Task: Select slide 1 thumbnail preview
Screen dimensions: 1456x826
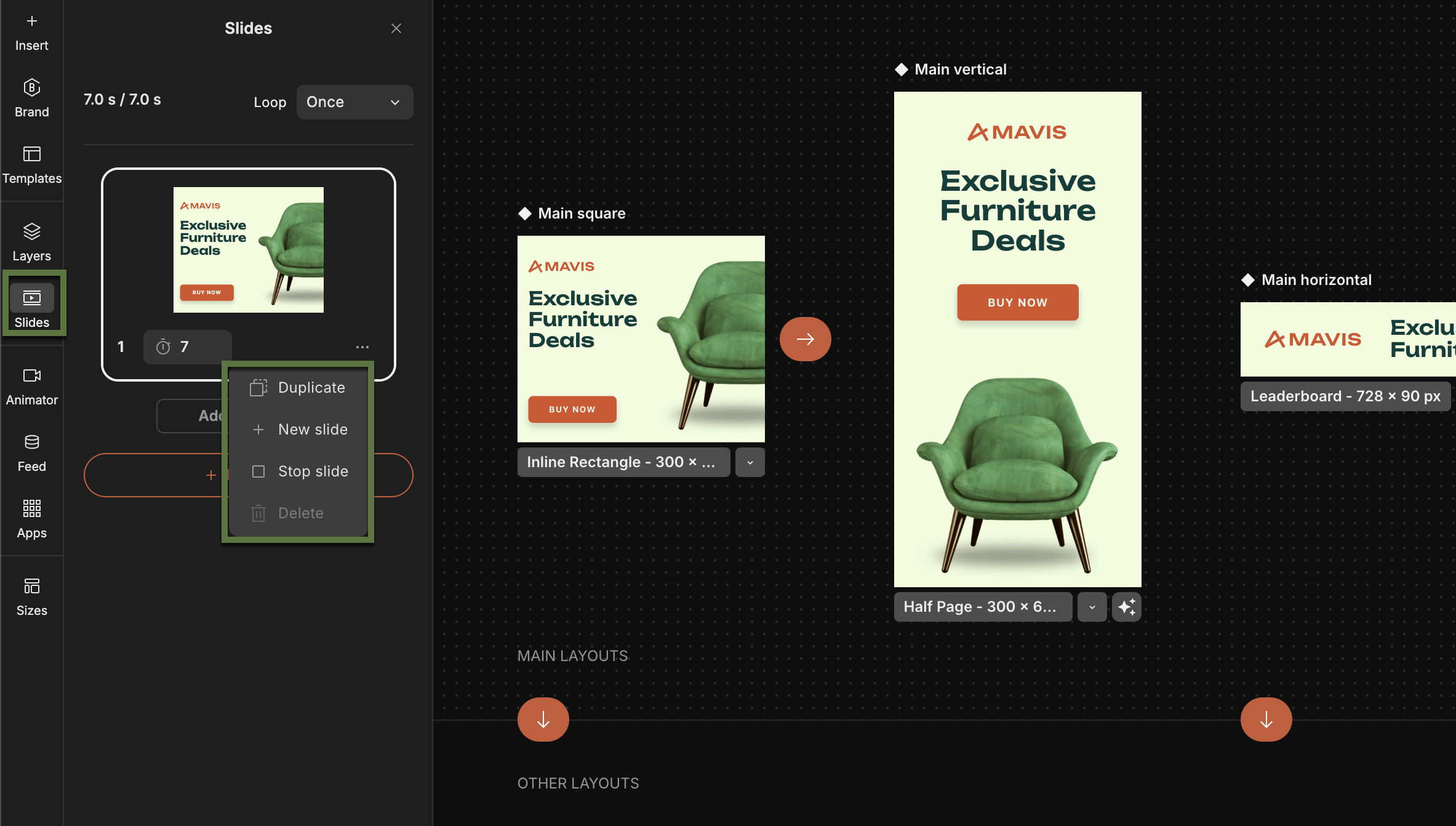Action: (x=248, y=250)
